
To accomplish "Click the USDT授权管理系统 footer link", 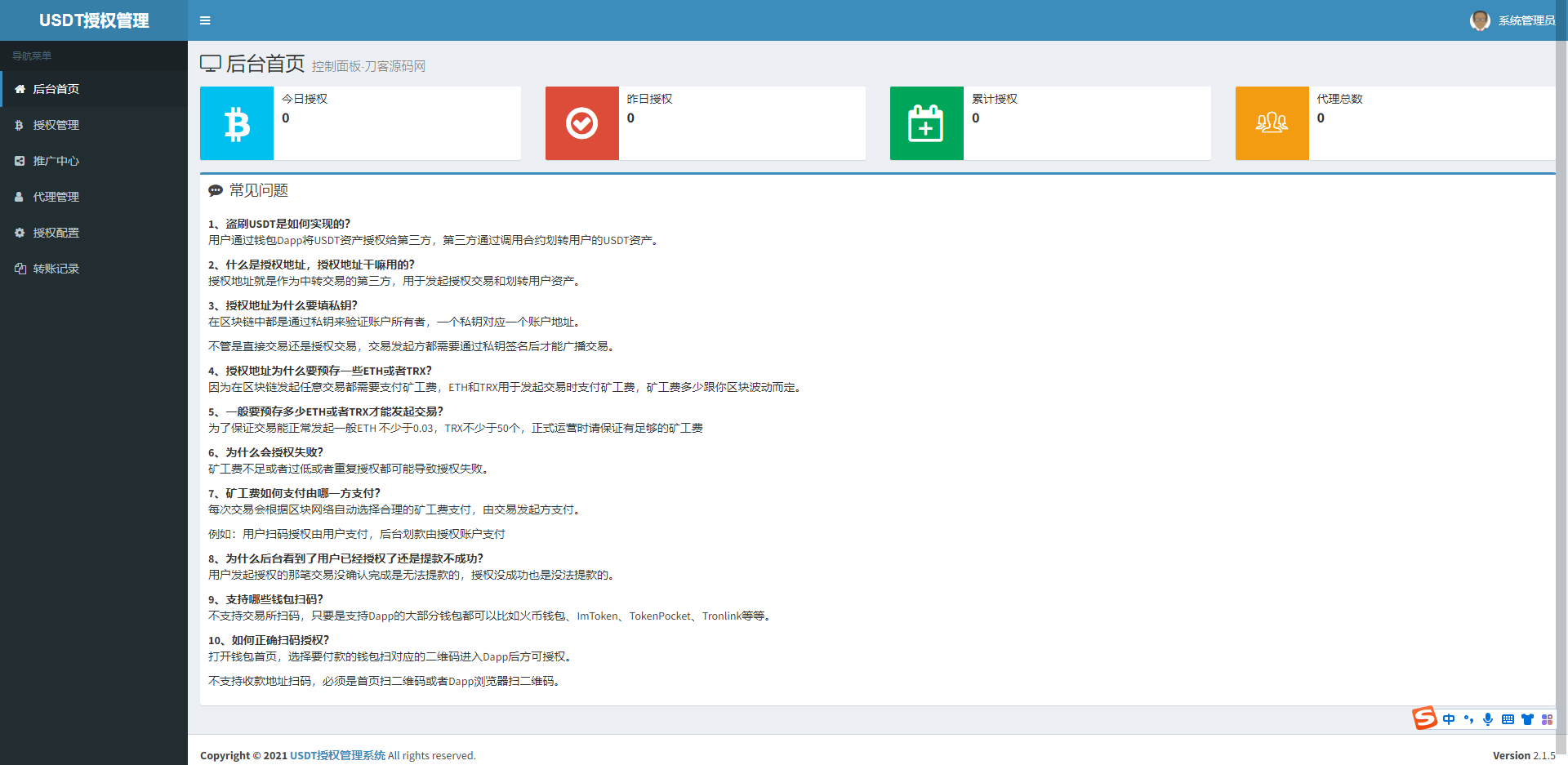I will click(337, 755).
